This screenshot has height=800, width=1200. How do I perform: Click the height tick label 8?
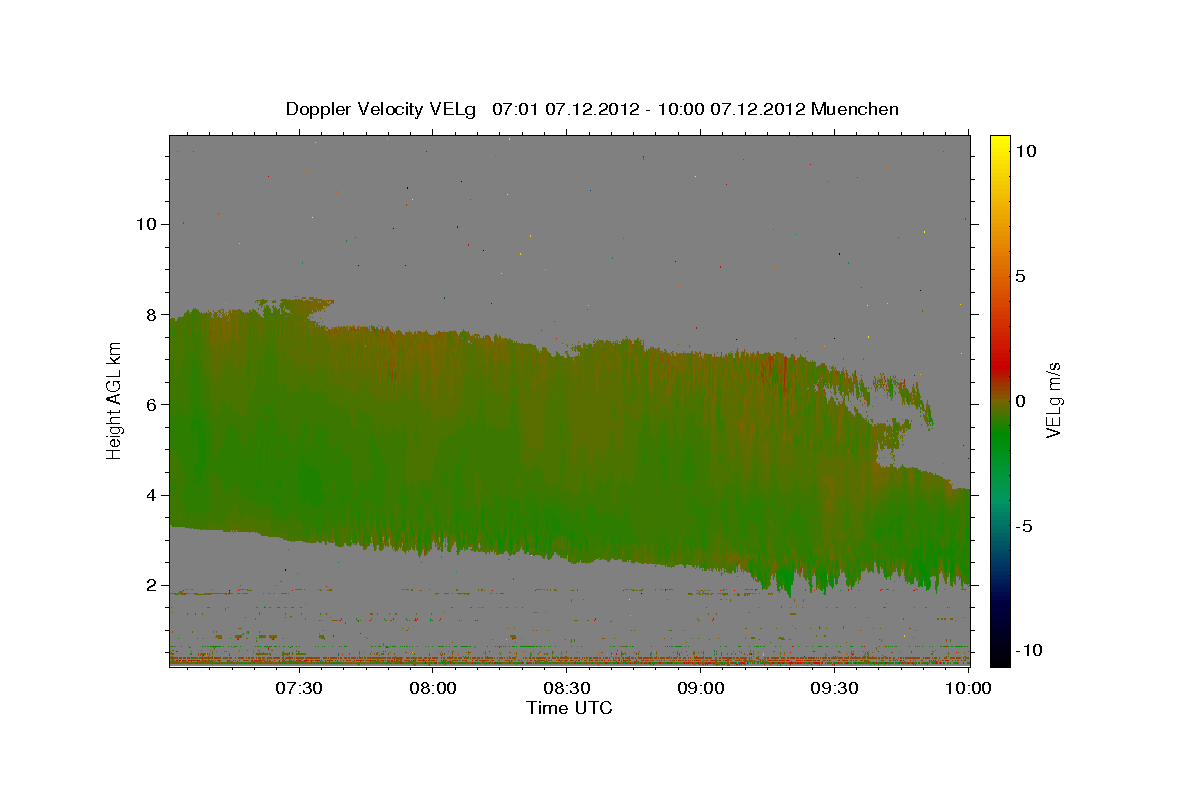[150, 314]
